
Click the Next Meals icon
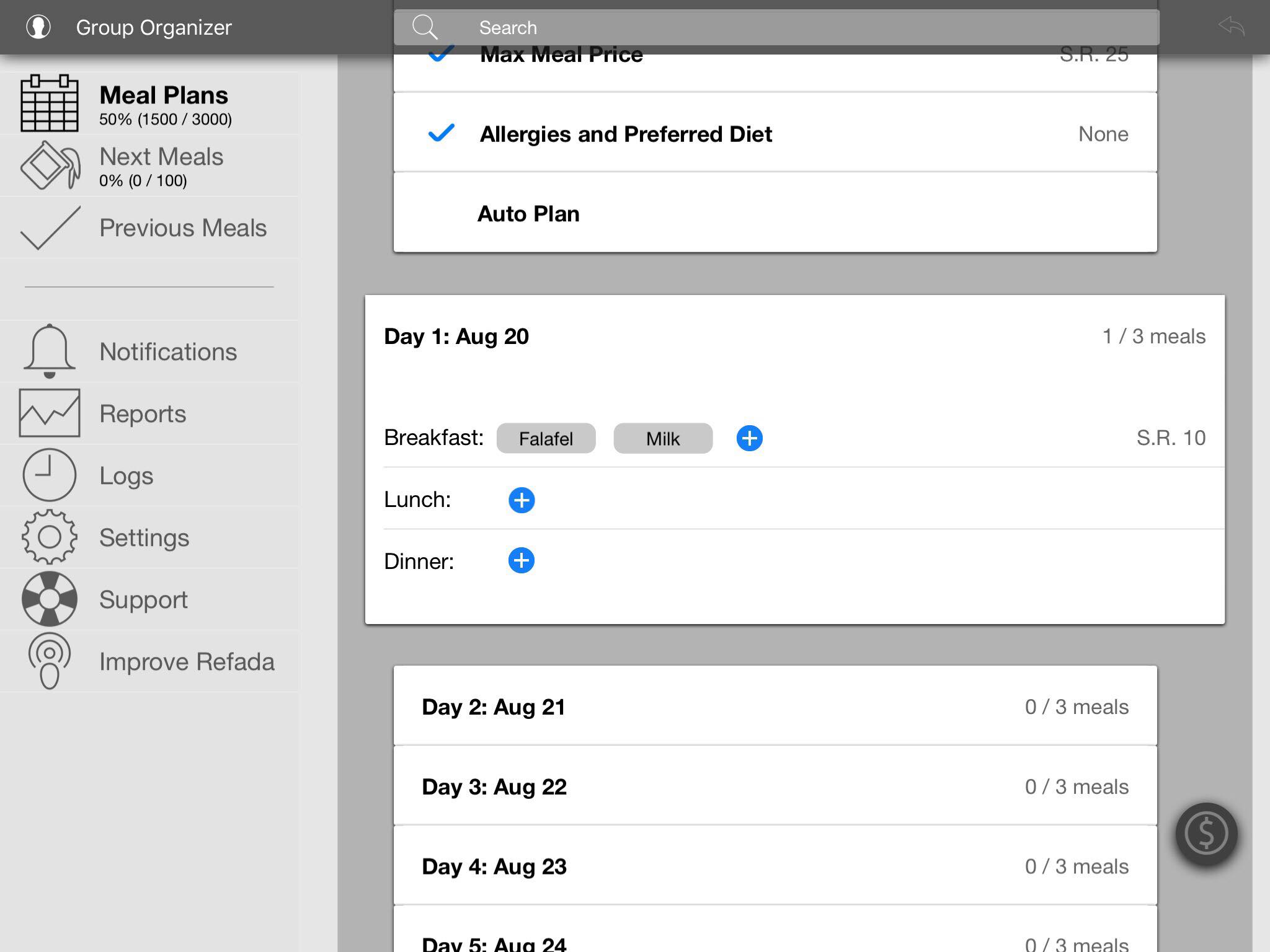pos(50,165)
